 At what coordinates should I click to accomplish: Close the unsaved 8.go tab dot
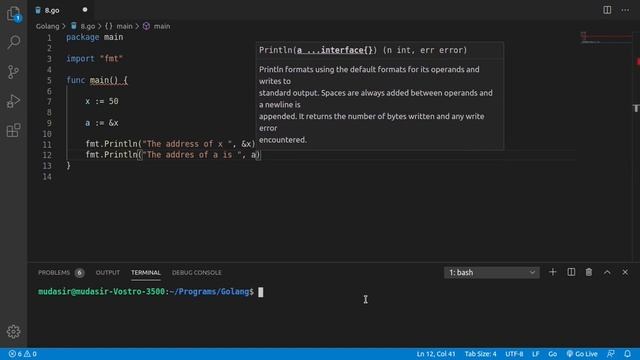(85, 10)
